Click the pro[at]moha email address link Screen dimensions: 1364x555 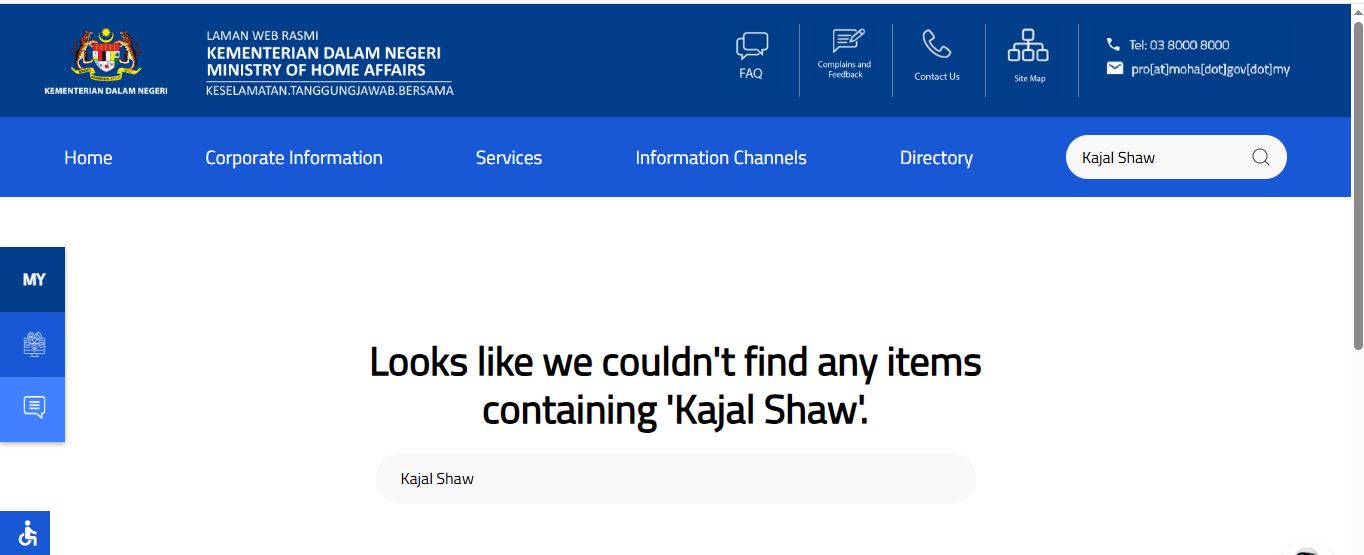pos(1210,70)
